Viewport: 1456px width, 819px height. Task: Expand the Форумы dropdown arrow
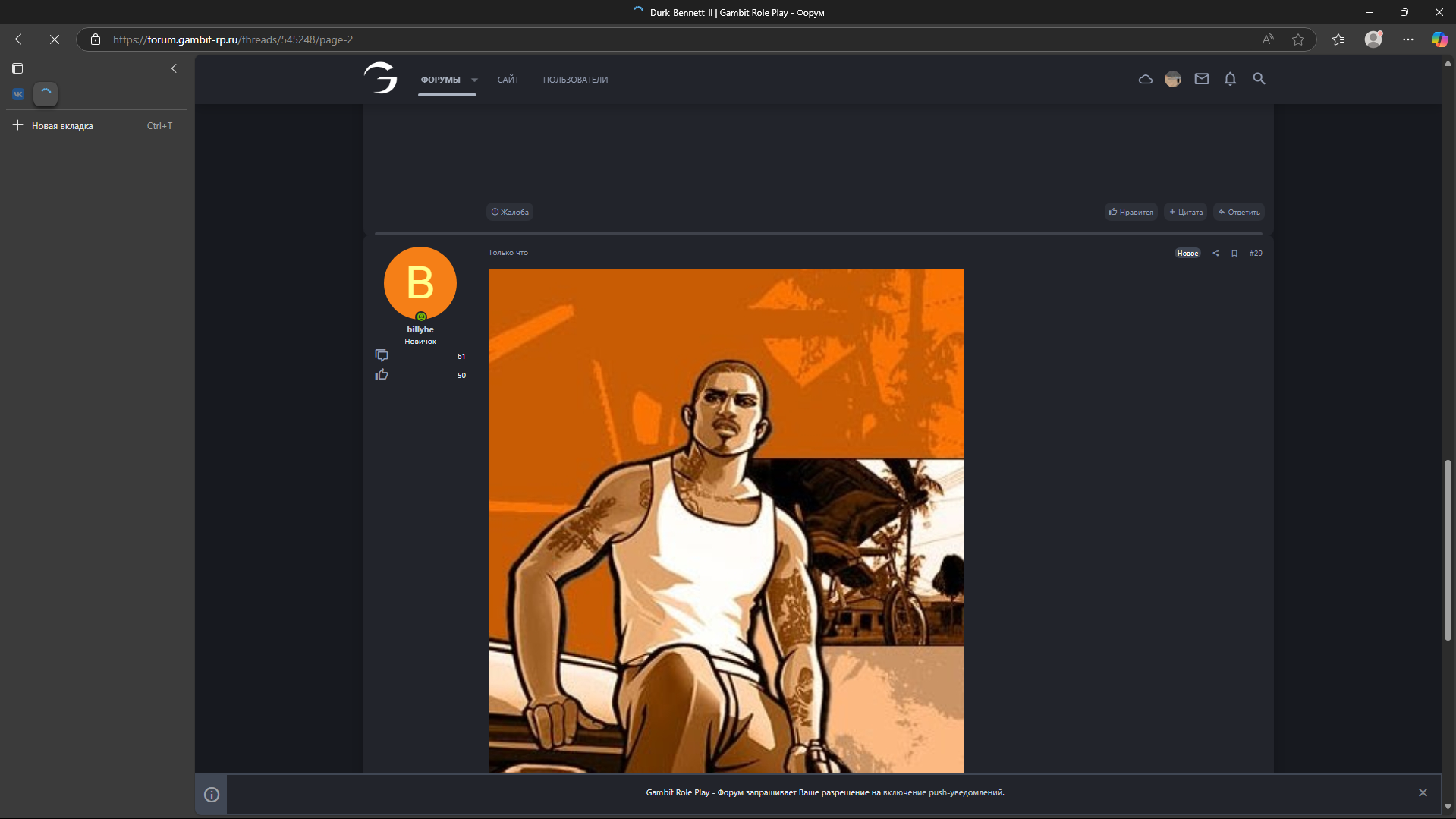[474, 80]
